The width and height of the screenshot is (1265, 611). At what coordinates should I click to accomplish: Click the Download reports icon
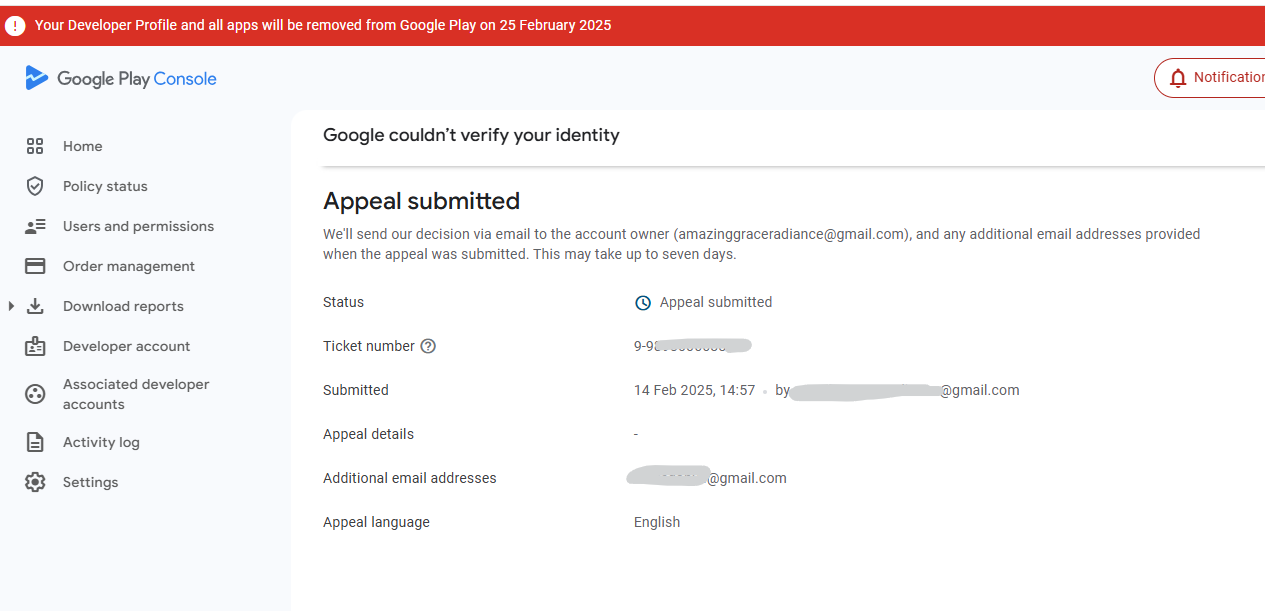point(35,306)
